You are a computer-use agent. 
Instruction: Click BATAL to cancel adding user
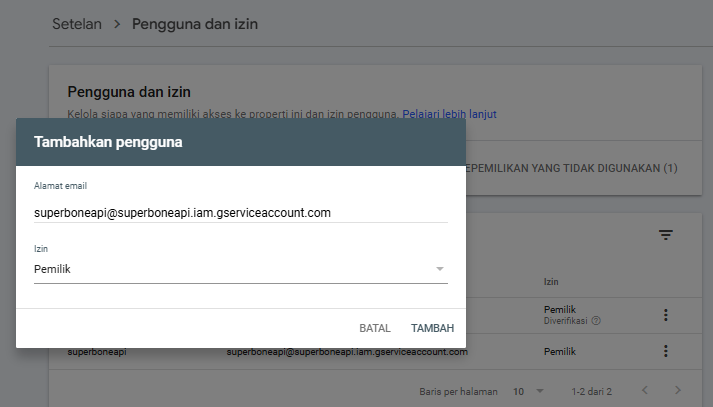click(x=375, y=328)
